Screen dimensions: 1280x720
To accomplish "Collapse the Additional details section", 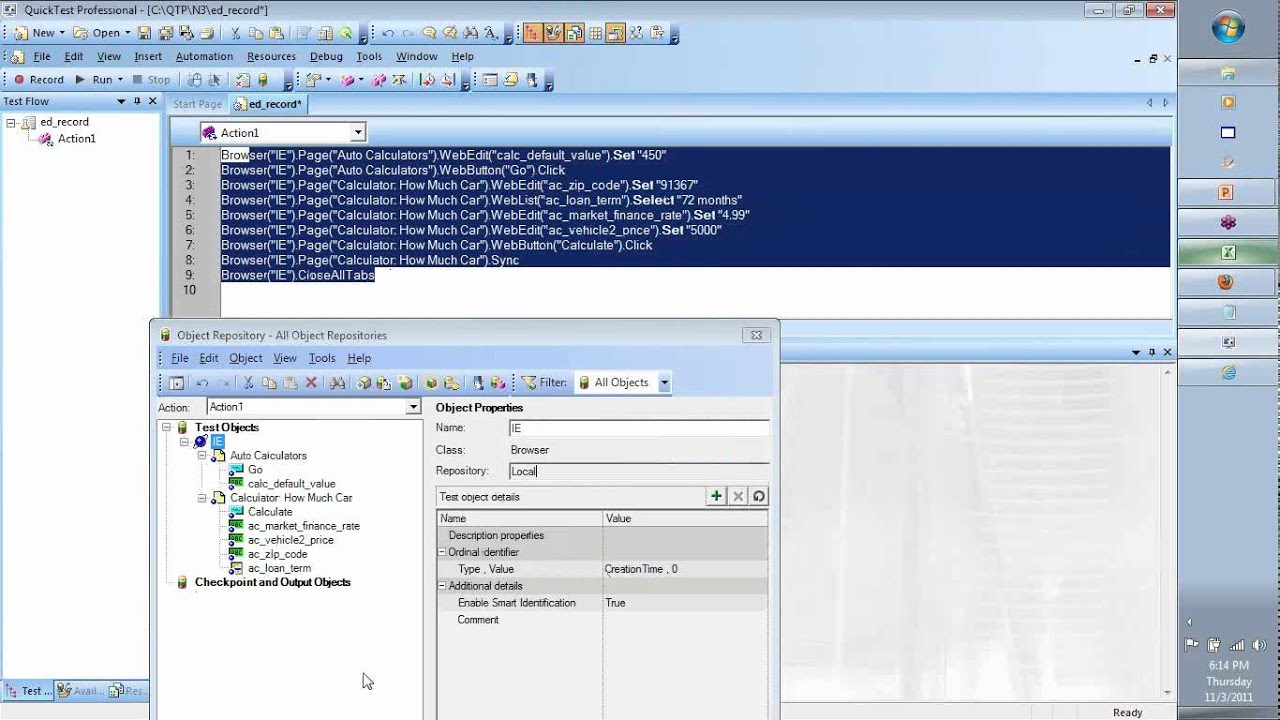I will (x=442, y=586).
